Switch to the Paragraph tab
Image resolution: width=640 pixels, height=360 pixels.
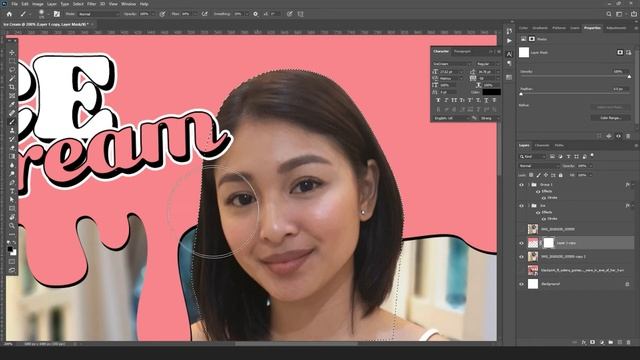tap(462, 51)
